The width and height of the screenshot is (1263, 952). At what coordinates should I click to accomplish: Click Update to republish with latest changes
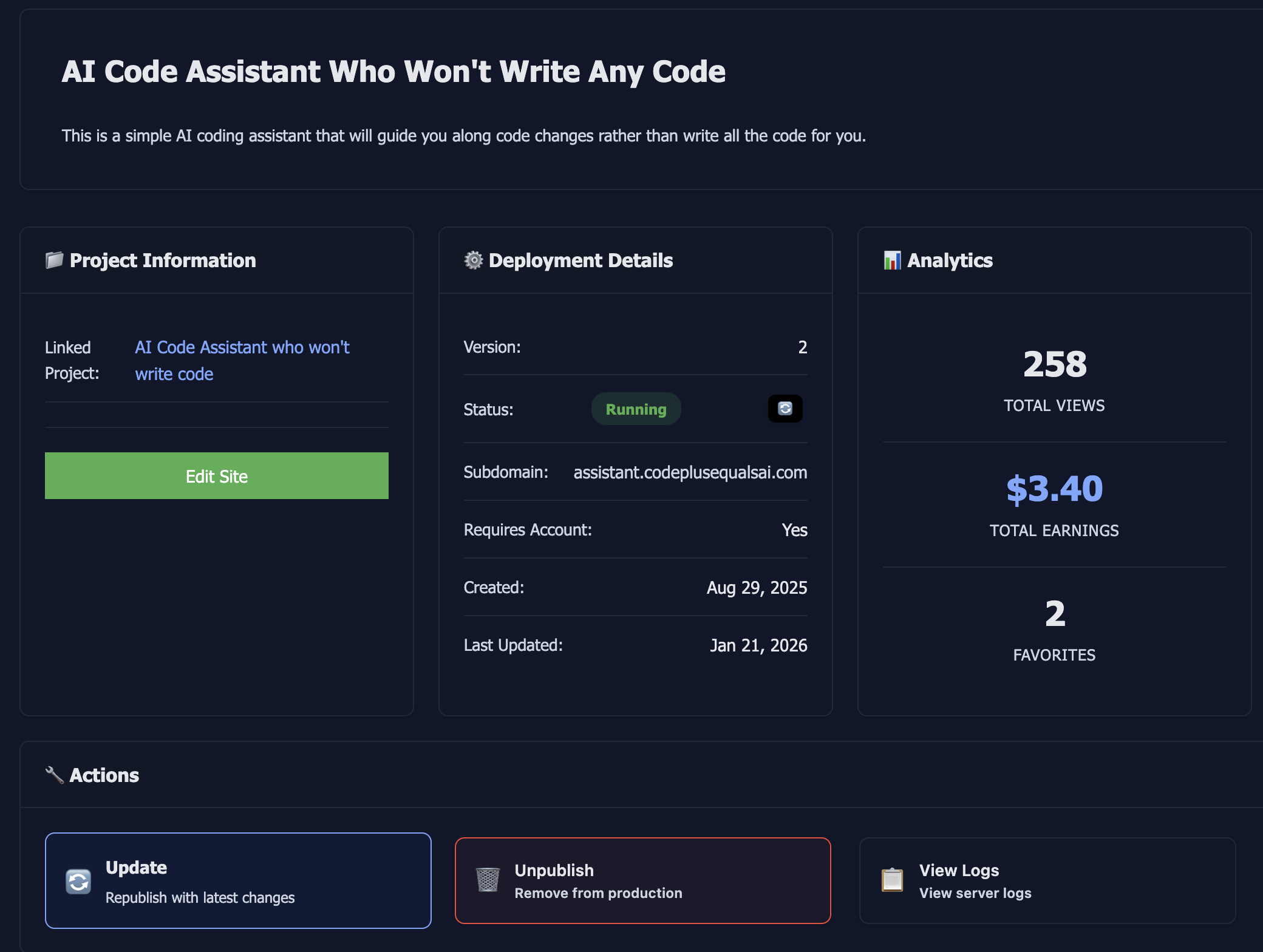point(238,880)
